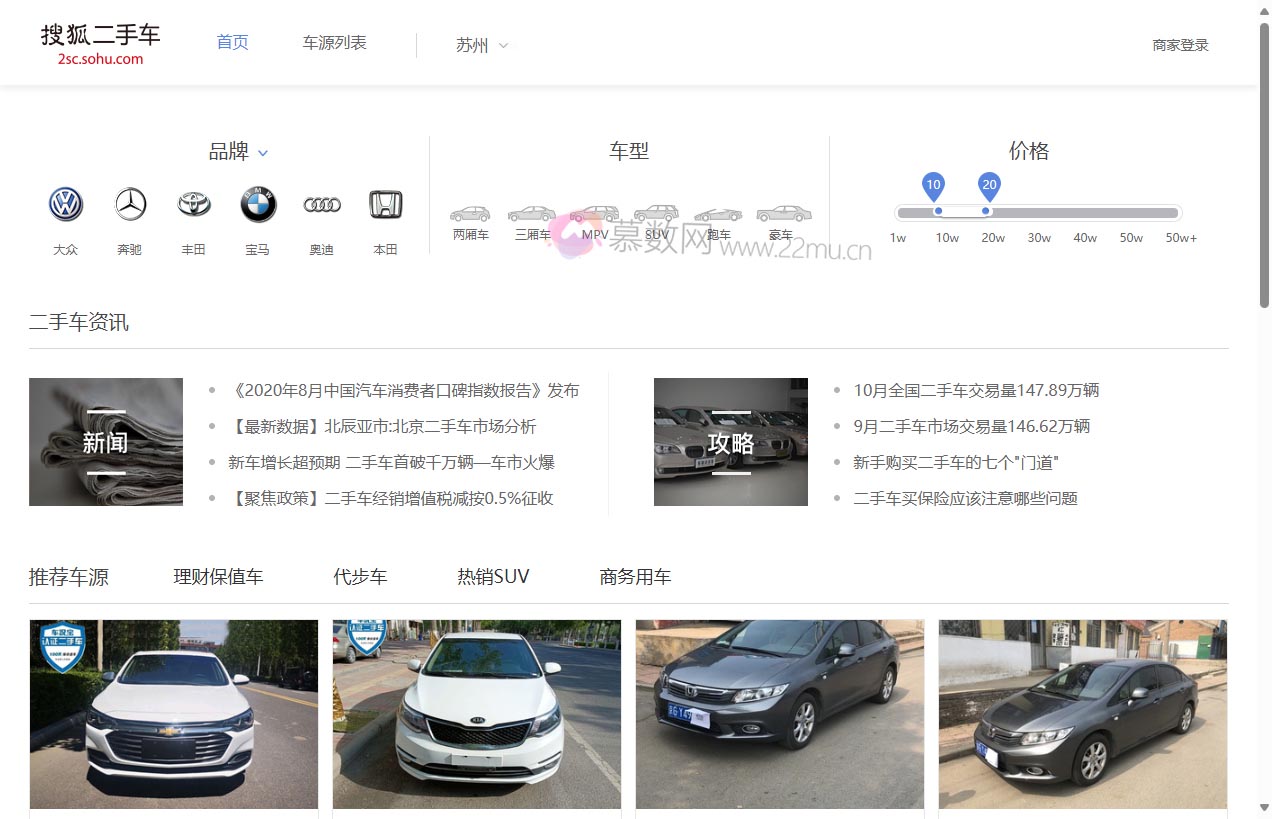The image size is (1272, 819).
Task: Choose the MPV car type icon
Action: [x=594, y=213]
